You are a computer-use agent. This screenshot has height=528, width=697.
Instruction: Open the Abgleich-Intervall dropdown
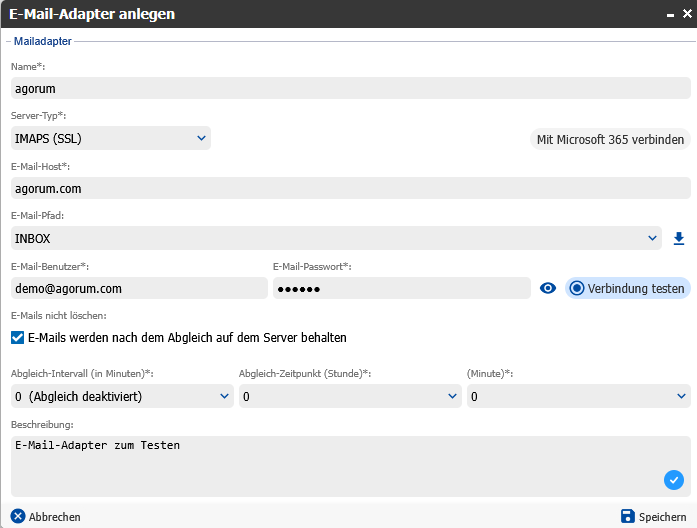pyautogui.click(x=122, y=397)
